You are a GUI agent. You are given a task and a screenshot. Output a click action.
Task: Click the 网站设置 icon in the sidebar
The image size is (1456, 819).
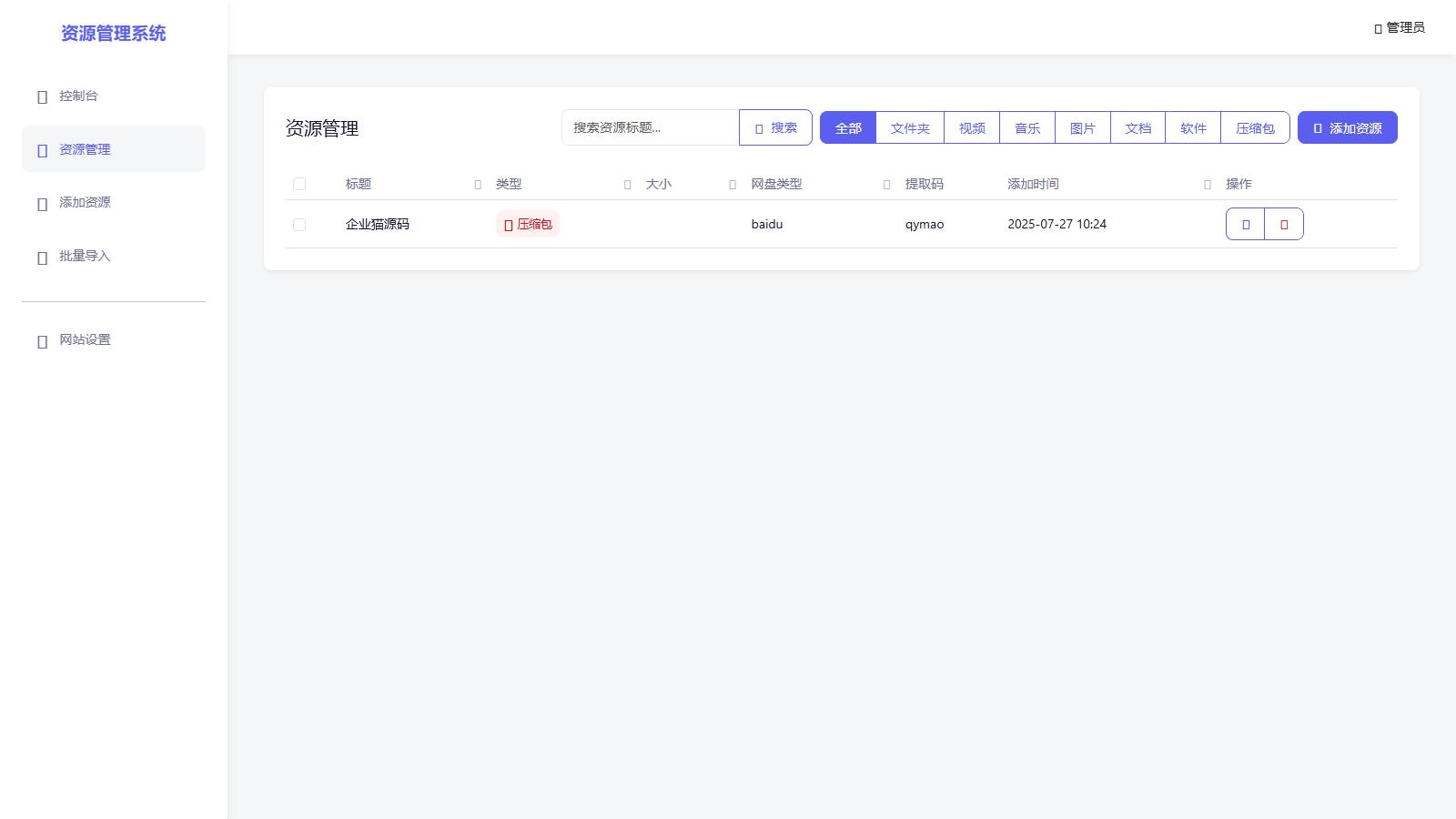pyautogui.click(x=42, y=341)
